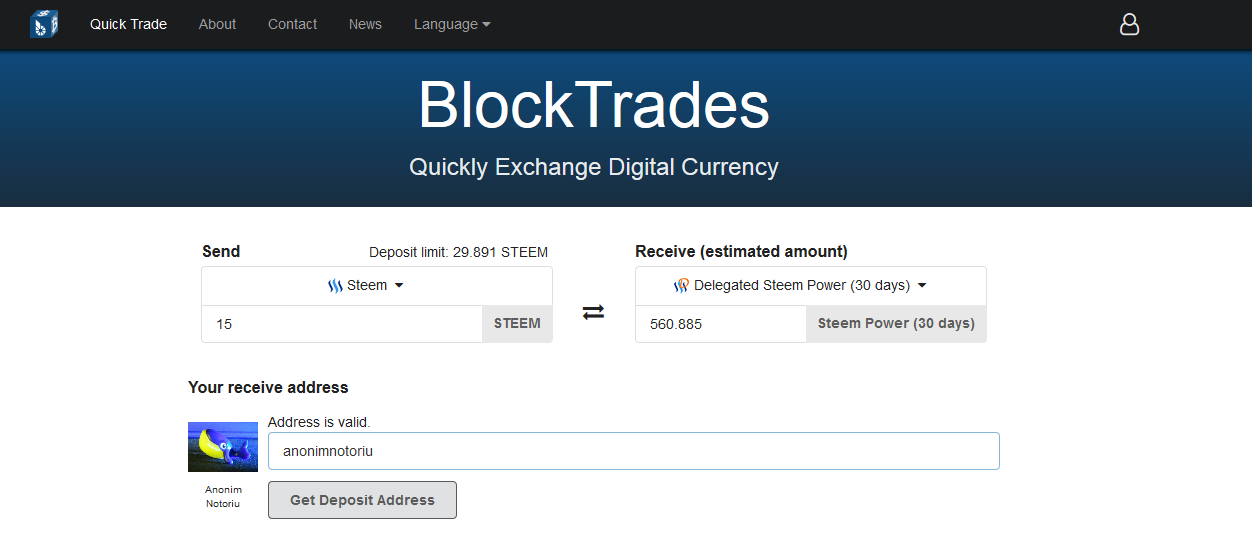Click the STEEM unit label
Image resolution: width=1252 pixels, height=538 pixels.
pyautogui.click(x=517, y=324)
